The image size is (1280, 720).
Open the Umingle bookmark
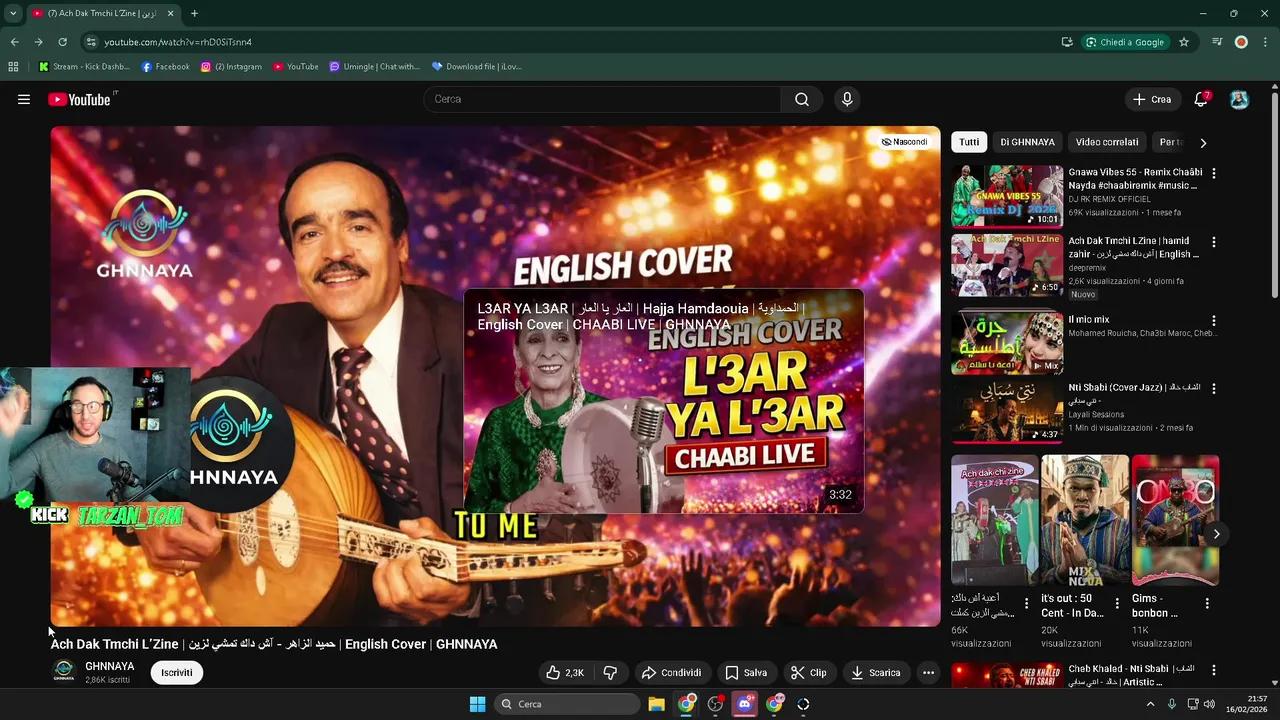(x=375, y=67)
